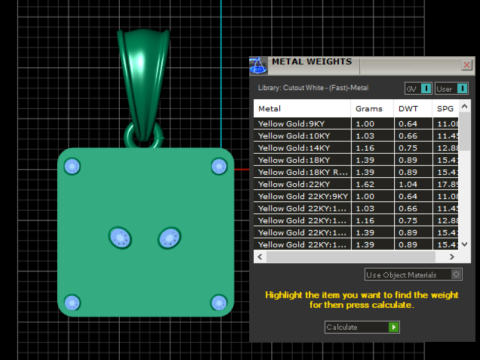Click the green arrow on Calculate
480x360 pixels.
tap(394, 327)
